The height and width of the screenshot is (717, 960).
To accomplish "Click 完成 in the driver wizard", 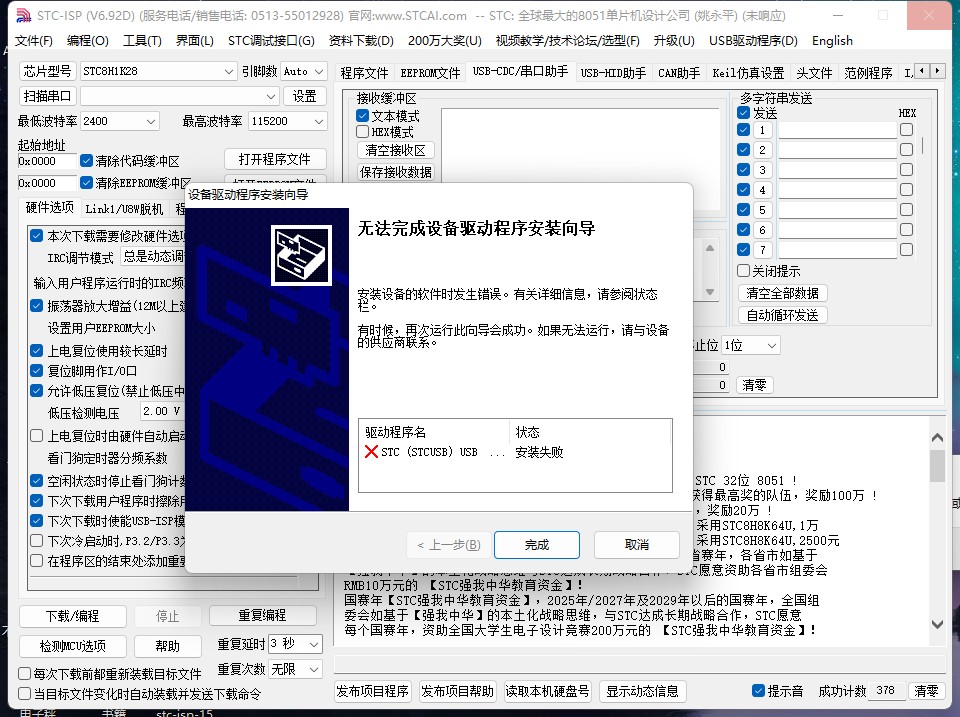I will tap(537, 545).
